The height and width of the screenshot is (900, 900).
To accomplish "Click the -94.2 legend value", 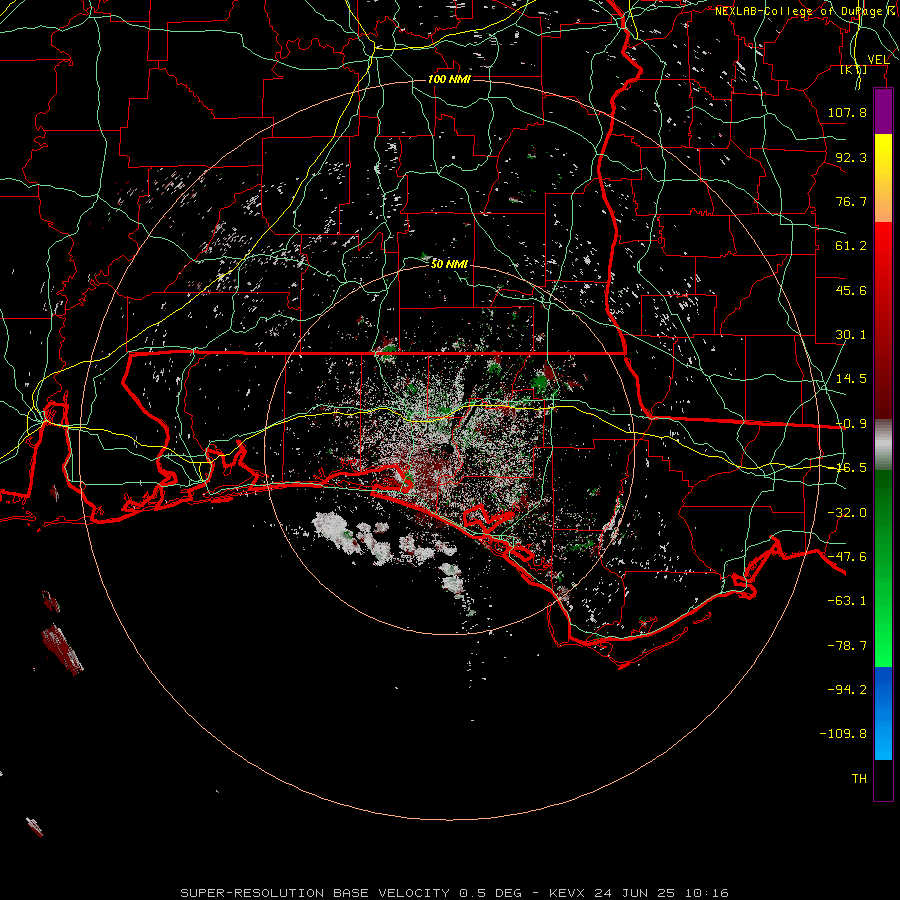I will tap(847, 690).
